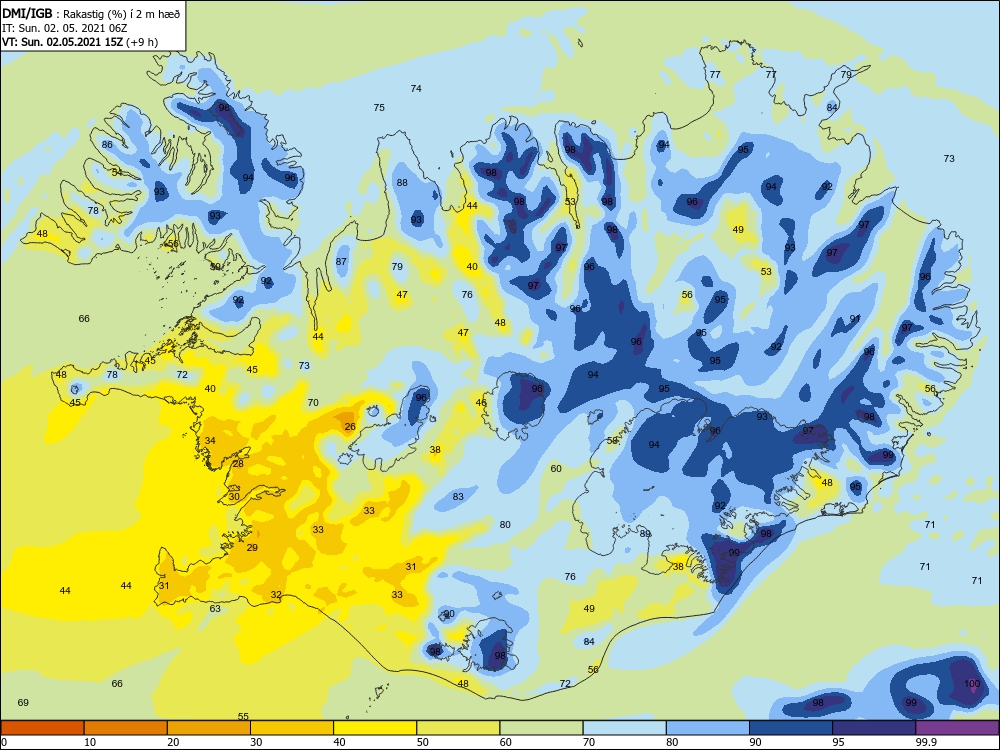
Task: Click the dark orange 0–10 legend swatch
Action: click(42, 728)
